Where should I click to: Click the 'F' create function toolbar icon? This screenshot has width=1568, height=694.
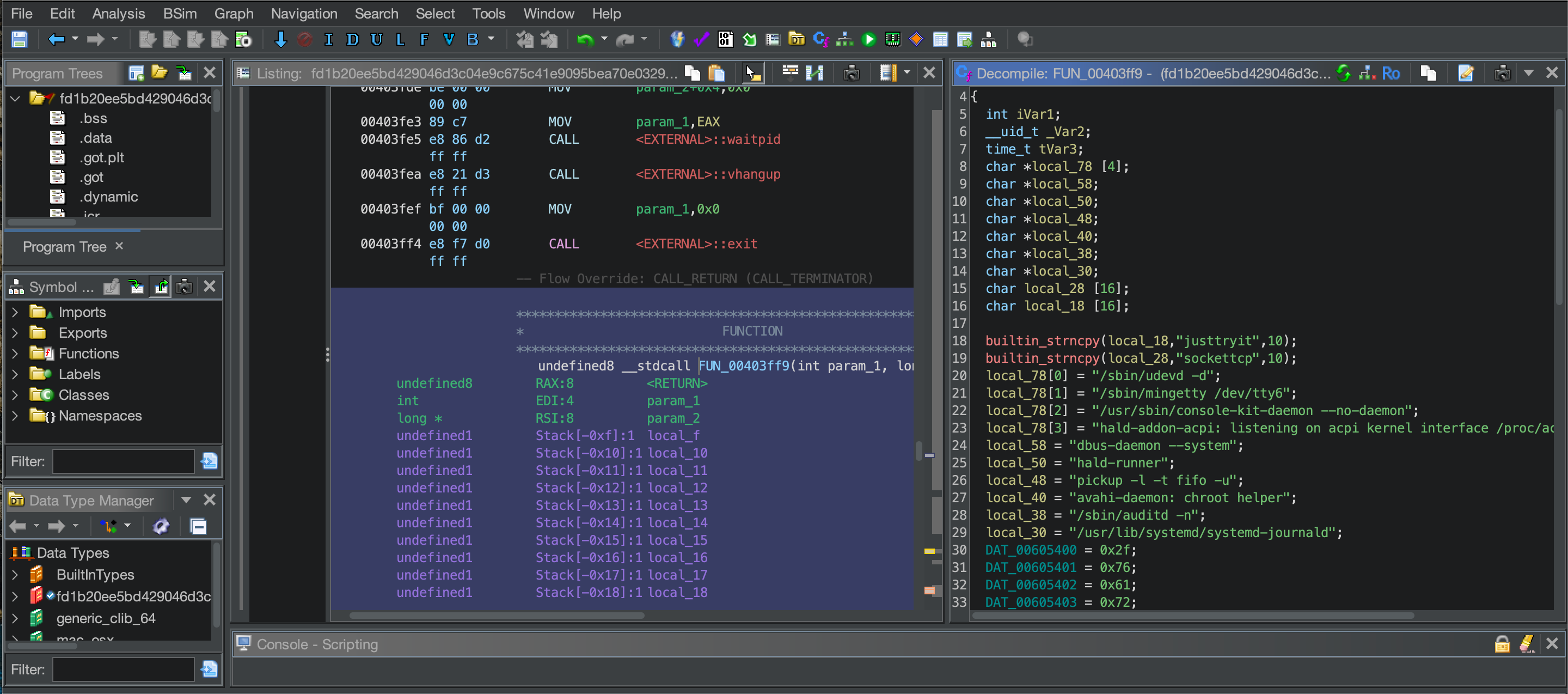point(424,40)
